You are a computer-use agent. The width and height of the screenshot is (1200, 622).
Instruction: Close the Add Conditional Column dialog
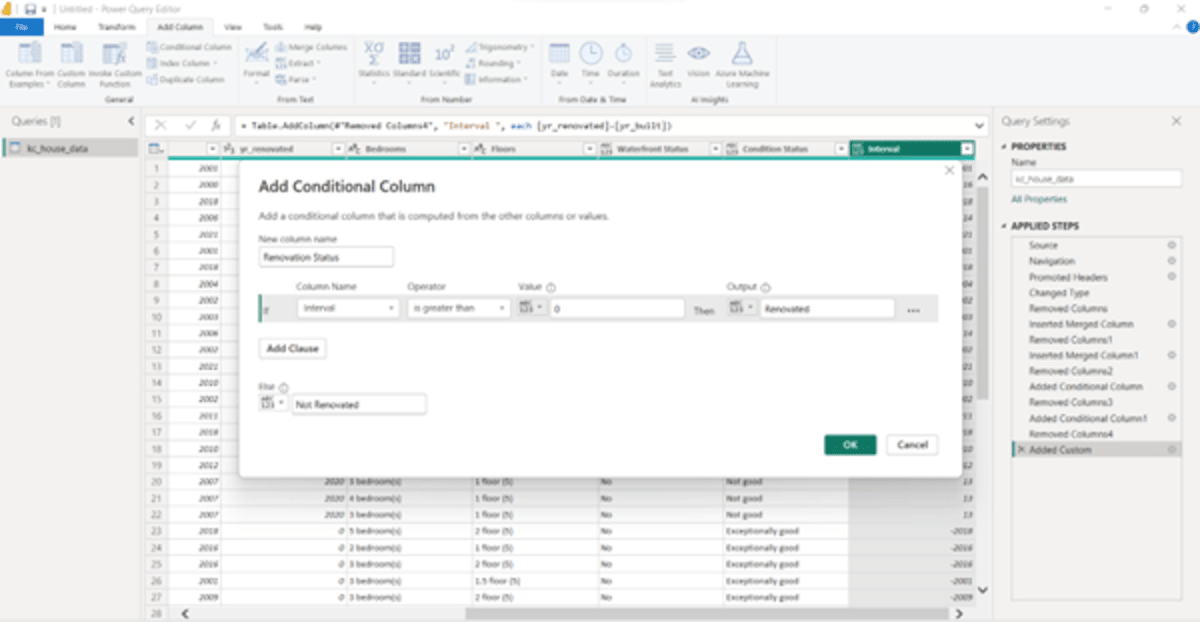tap(949, 171)
